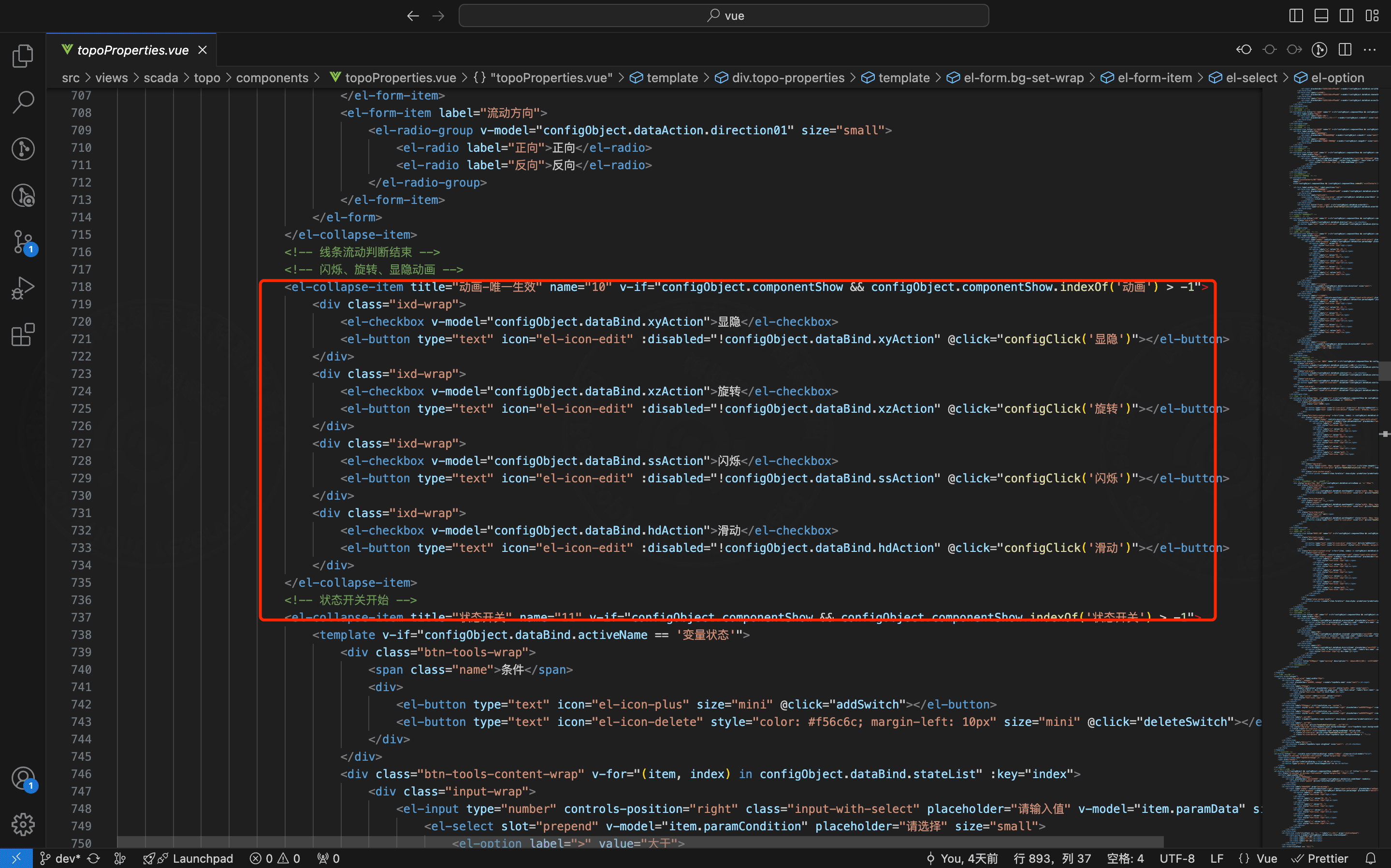This screenshot has height=868, width=1391.
Task: Change file encoding UTF-8
Action: [1177, 858]
